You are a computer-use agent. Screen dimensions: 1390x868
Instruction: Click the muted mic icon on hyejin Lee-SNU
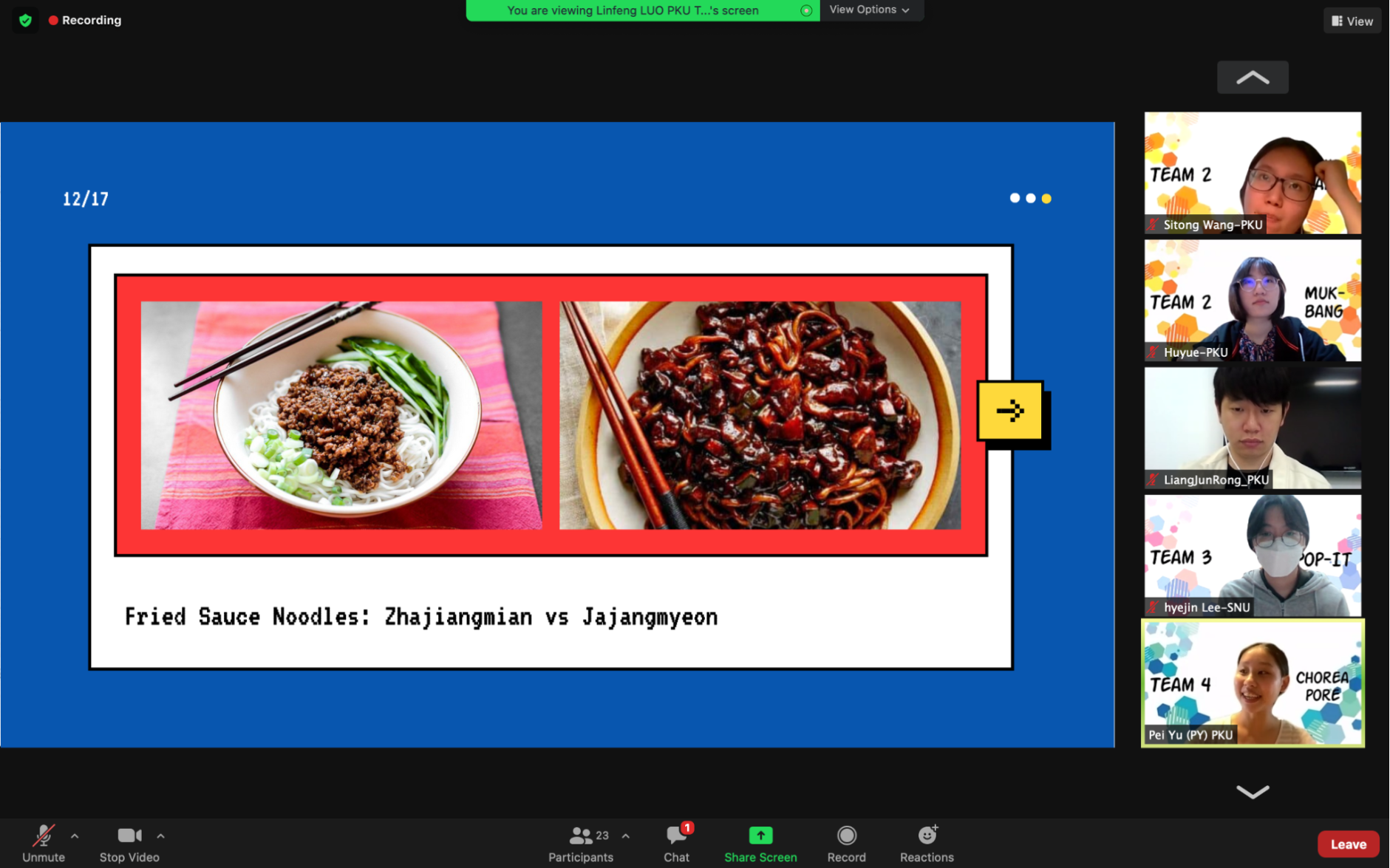pyautogui.click(x=1154, y=607)
